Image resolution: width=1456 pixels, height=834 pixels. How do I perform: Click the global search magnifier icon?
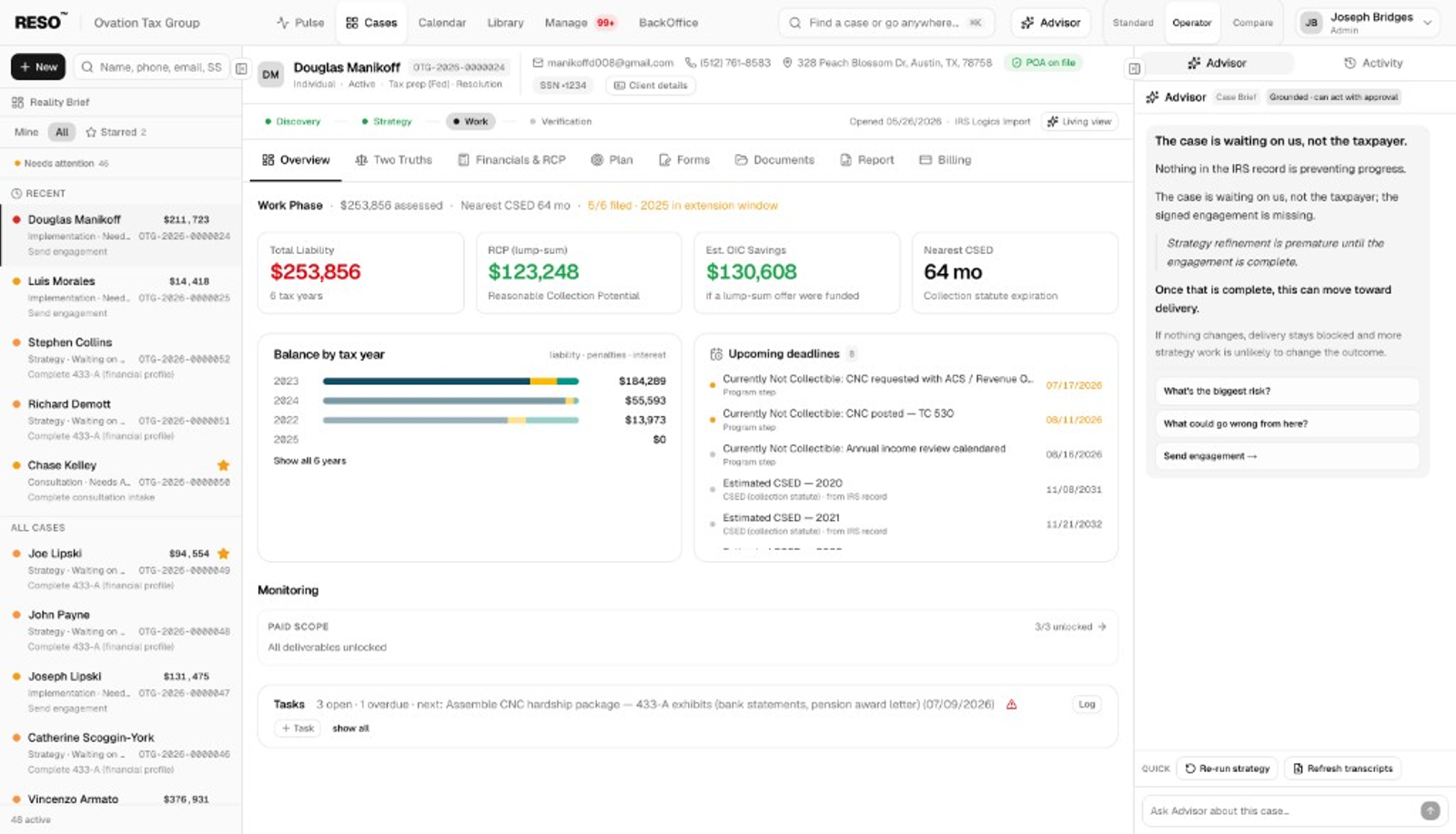795,23
